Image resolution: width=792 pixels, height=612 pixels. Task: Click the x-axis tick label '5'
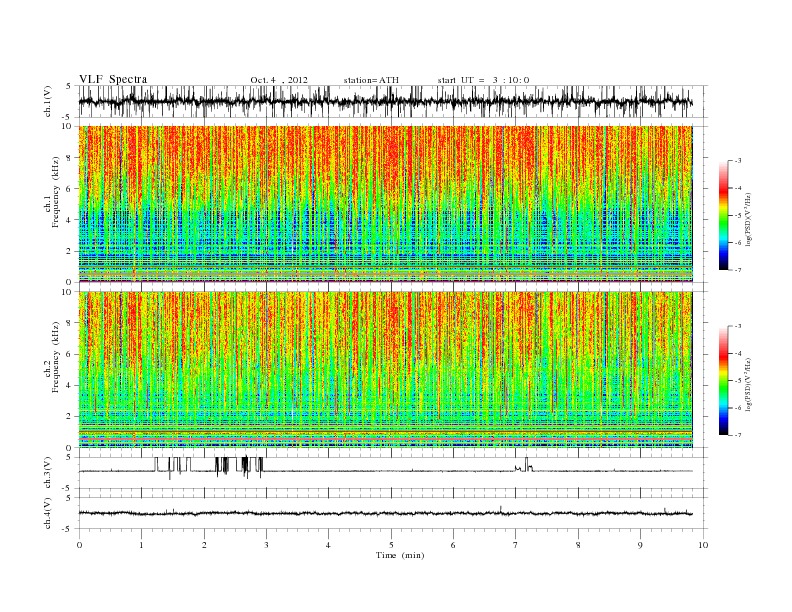coord(391,545)
